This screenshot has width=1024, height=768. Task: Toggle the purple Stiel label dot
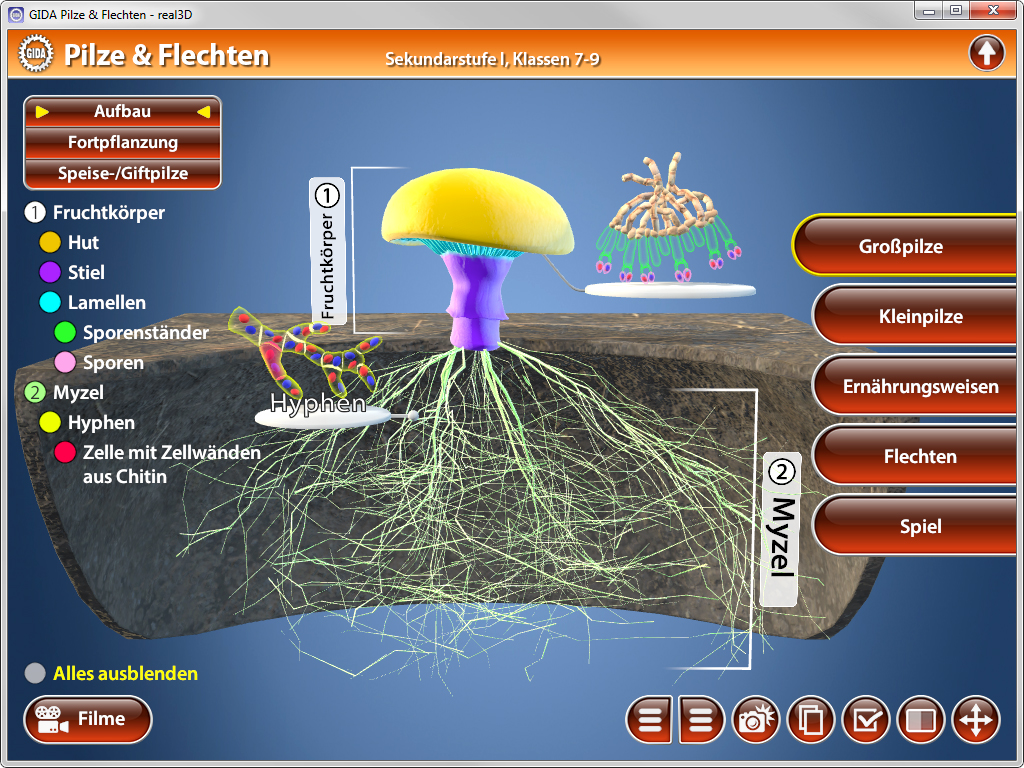point(50,272)
